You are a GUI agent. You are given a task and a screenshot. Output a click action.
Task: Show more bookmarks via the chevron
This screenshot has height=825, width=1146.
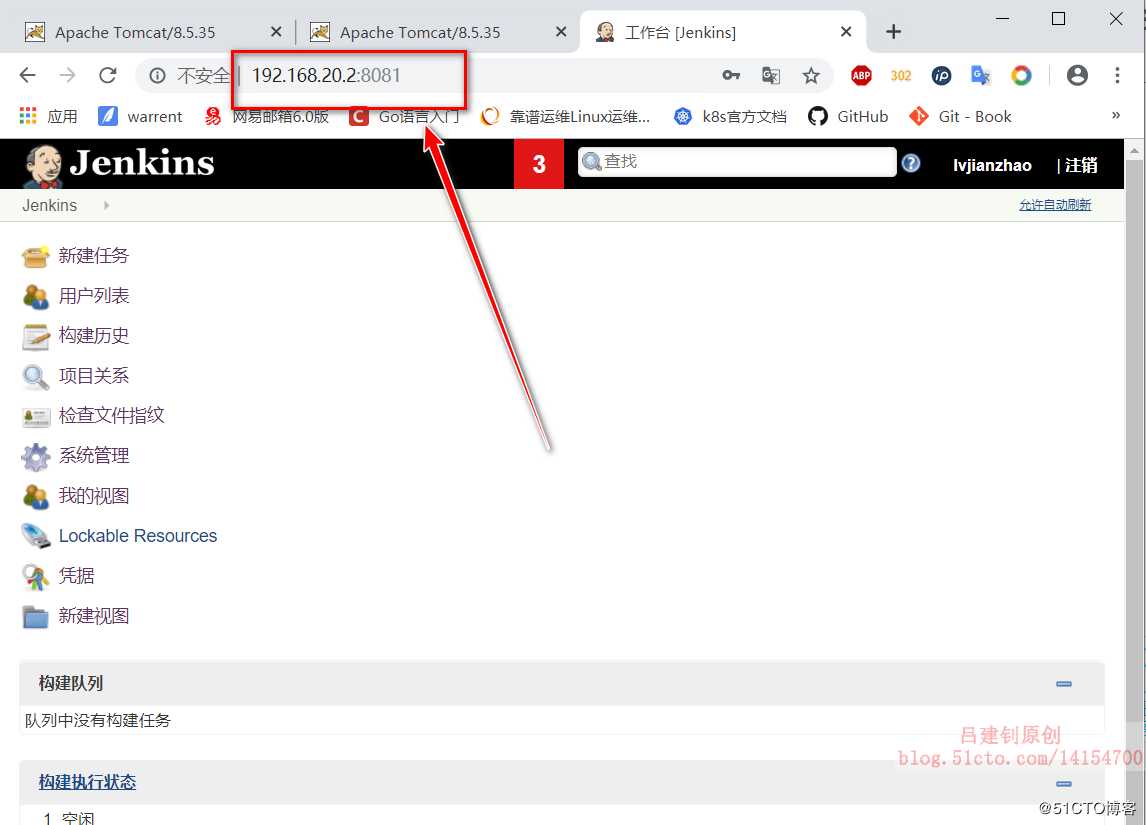pos(1115,115)
